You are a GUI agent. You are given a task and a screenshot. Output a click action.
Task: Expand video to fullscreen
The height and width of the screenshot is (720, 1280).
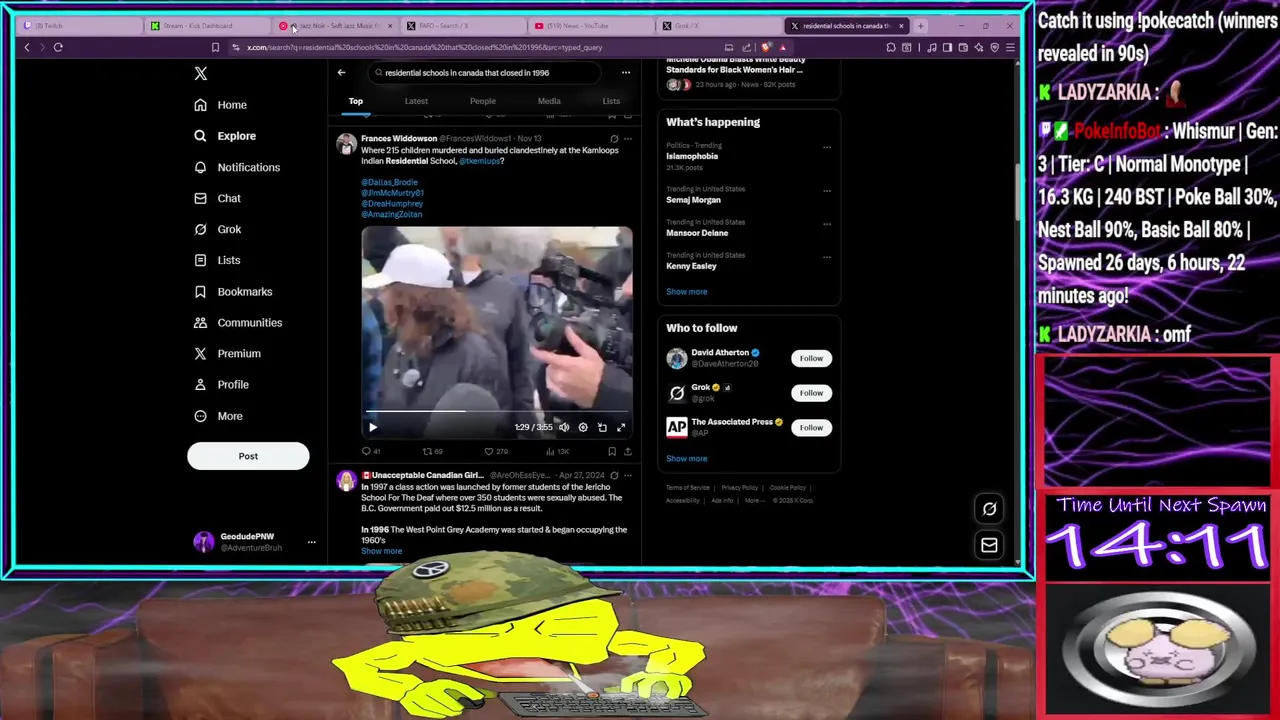pos(621,427)
